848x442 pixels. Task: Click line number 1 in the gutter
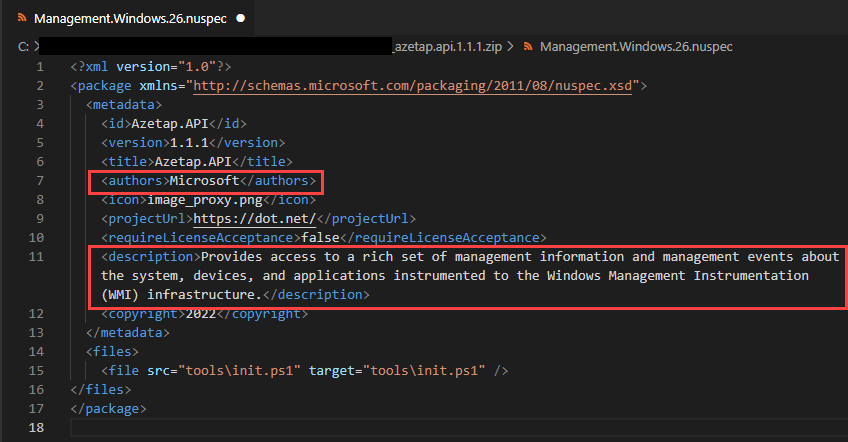coord(40,67)
